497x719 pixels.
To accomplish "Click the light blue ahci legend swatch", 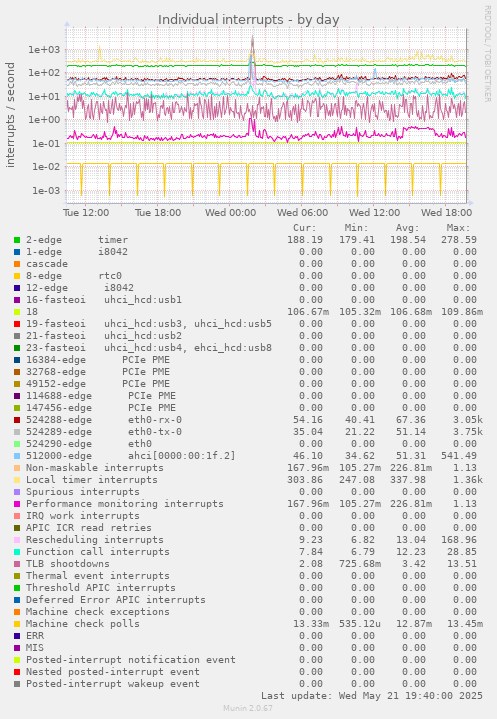I will pyautogui.click(x=17, y=456).
